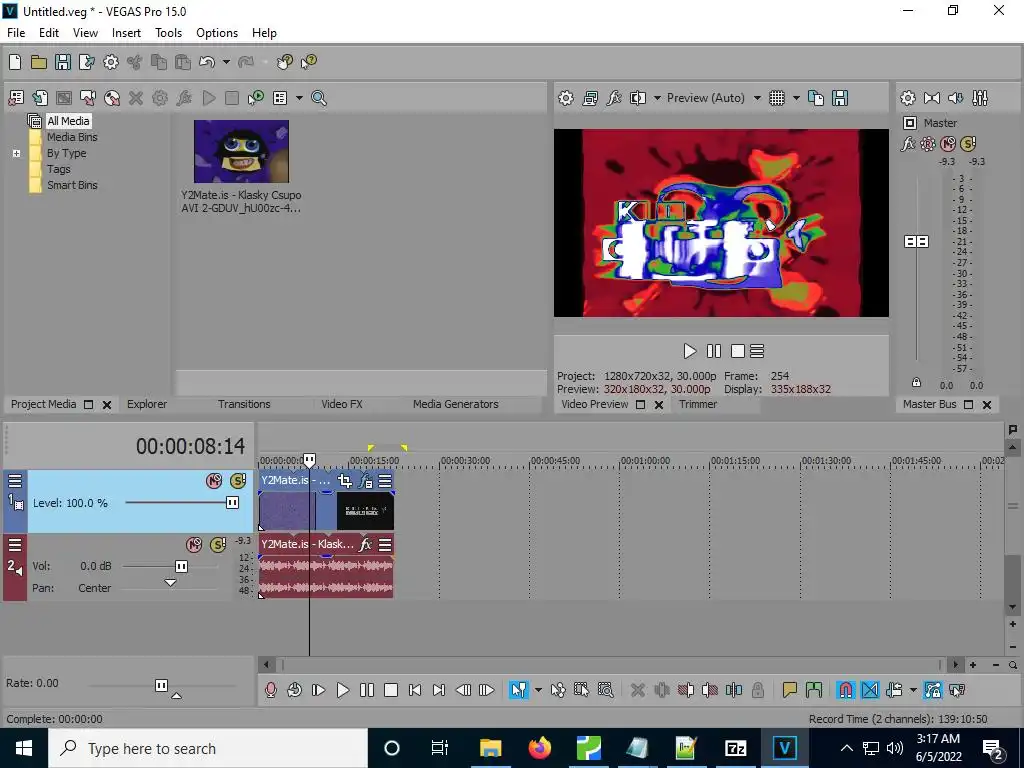Click the Import Media icon in Project Media

40,98
